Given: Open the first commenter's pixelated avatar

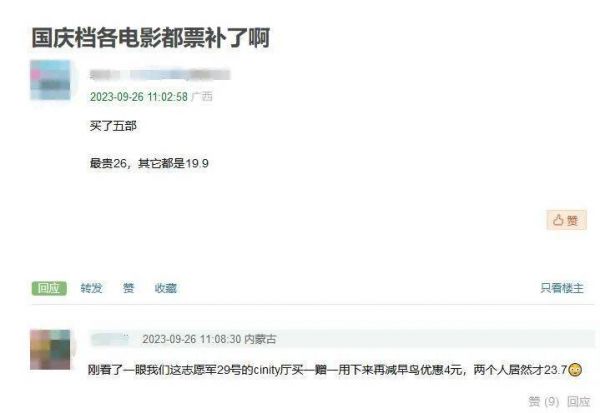Looking at the screenshot, I should pos(50,349).
